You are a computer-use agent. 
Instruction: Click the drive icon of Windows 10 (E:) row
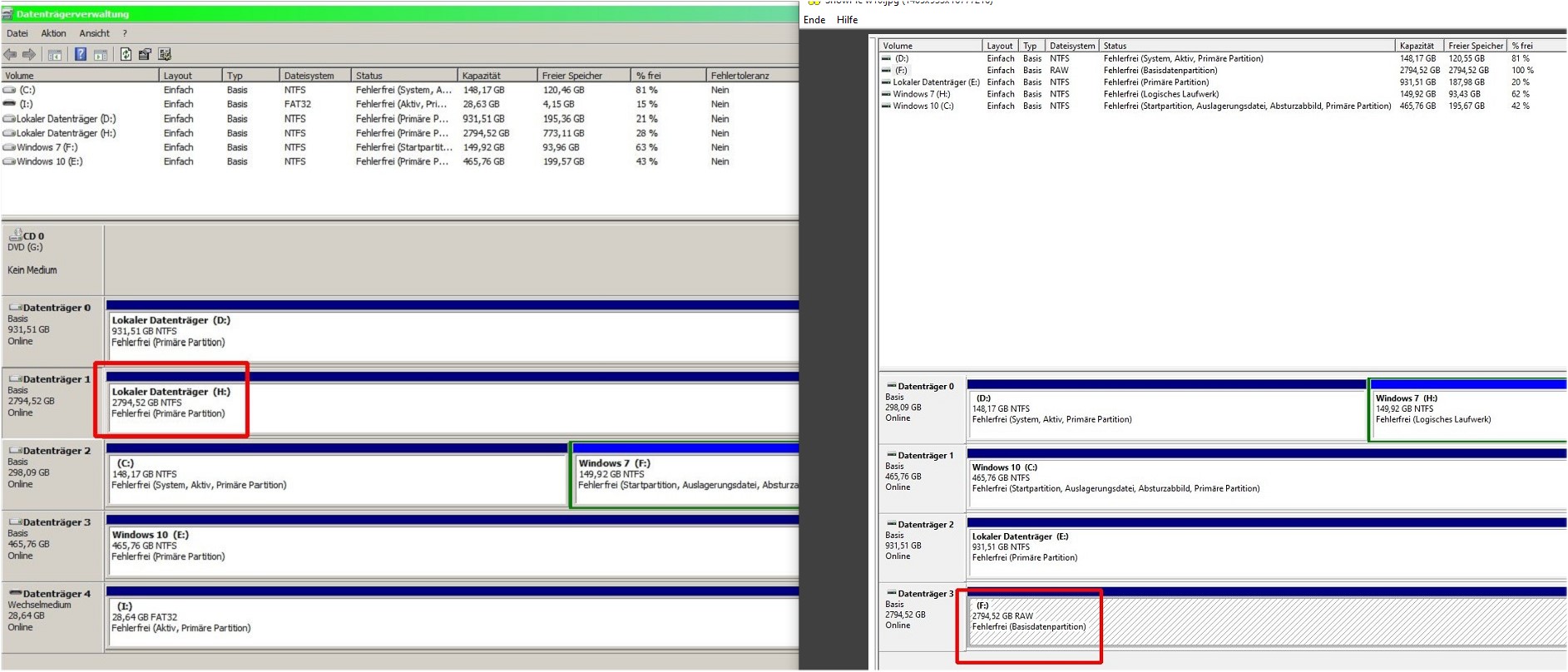point(10,161)
